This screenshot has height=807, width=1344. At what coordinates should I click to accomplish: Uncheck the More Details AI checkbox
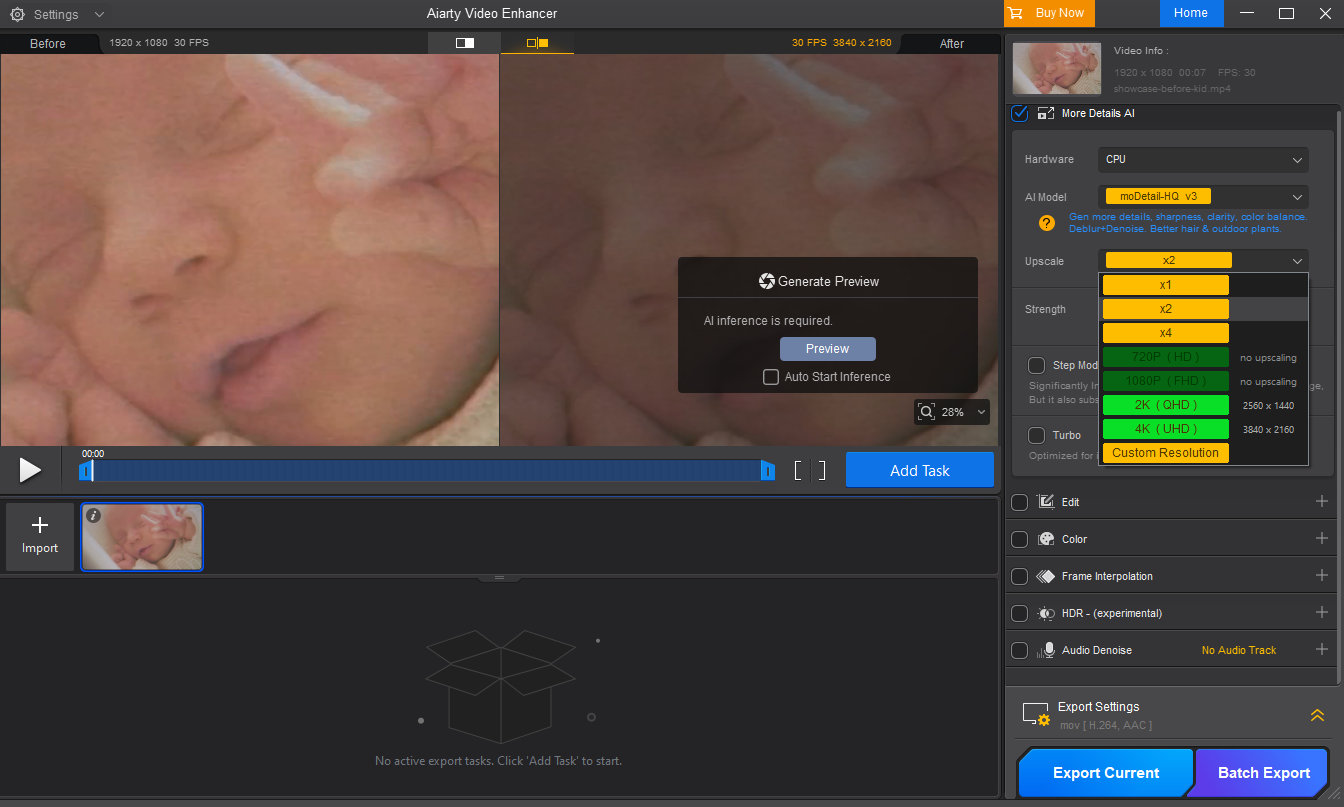point(1020,113)
